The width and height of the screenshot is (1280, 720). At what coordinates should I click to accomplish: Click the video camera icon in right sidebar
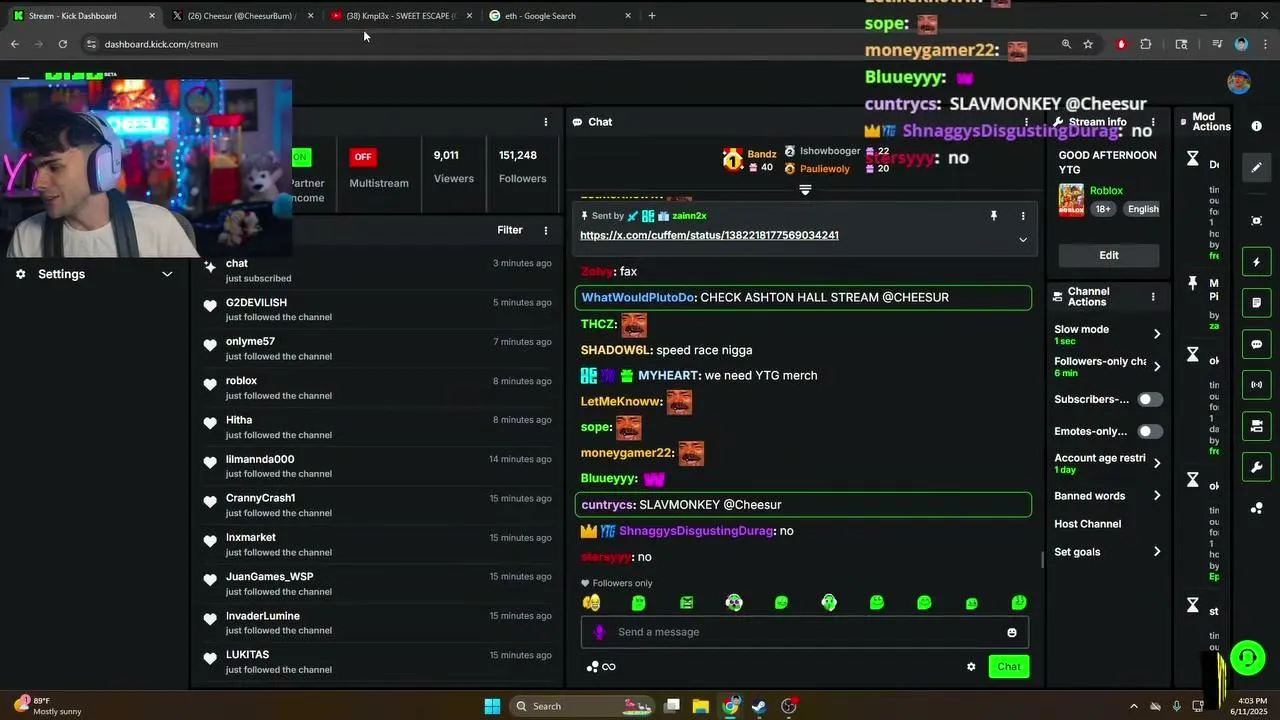[1257, 426]
